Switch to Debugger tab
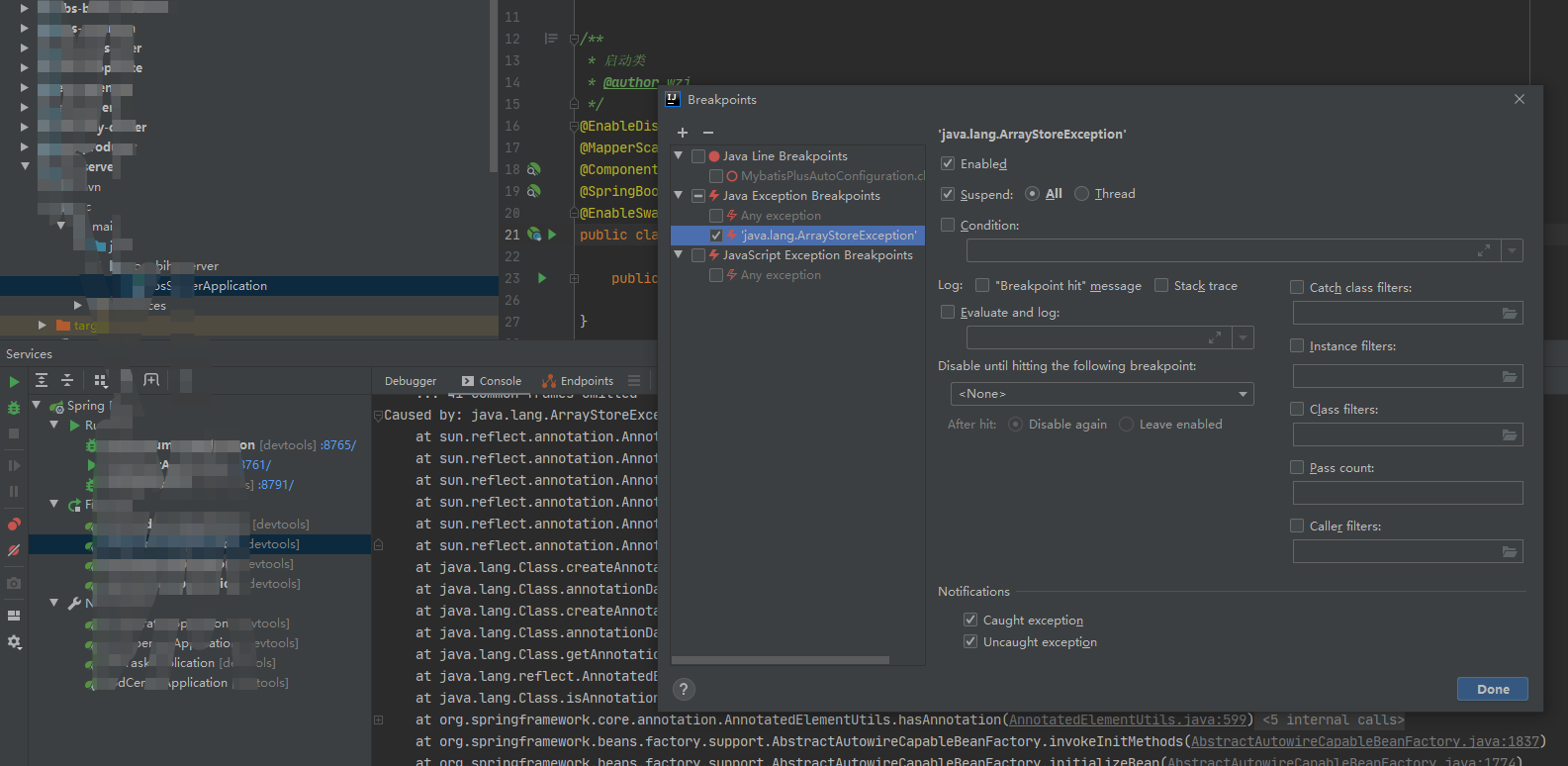Screen dimensions: 1568x766 click(x=411, y=381)
